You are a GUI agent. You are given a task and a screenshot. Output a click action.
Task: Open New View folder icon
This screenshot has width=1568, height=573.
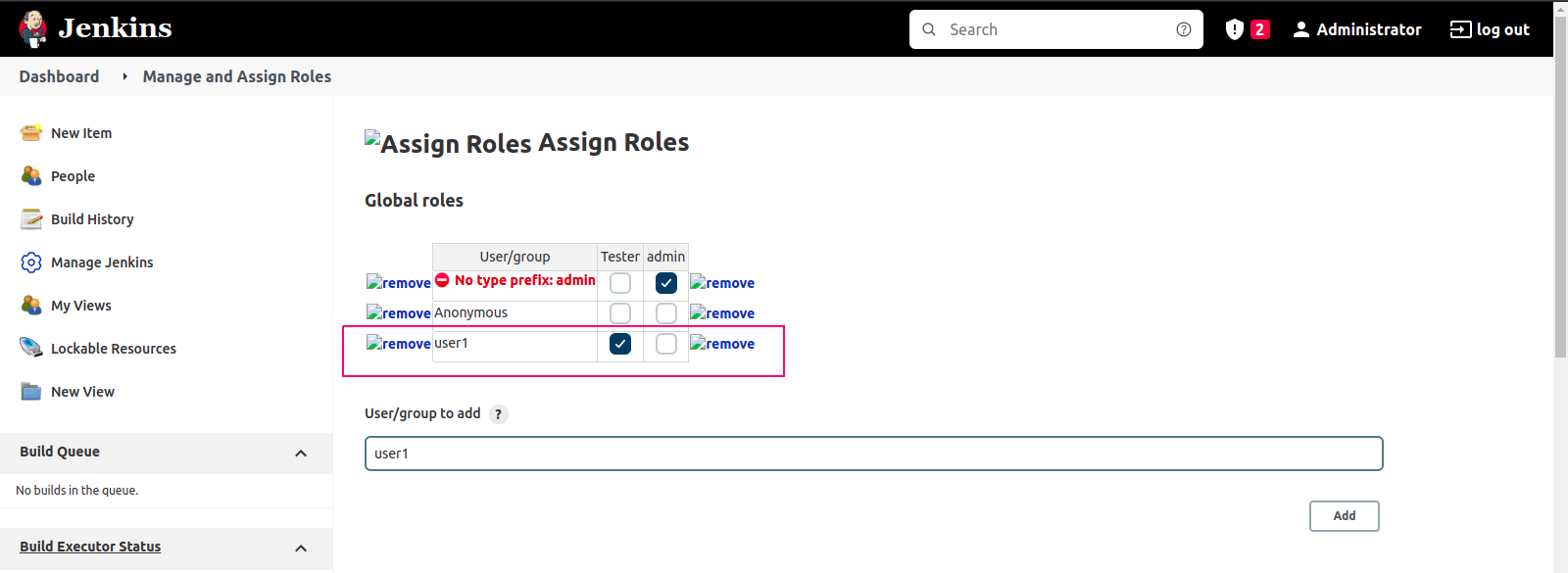(31, 392)
